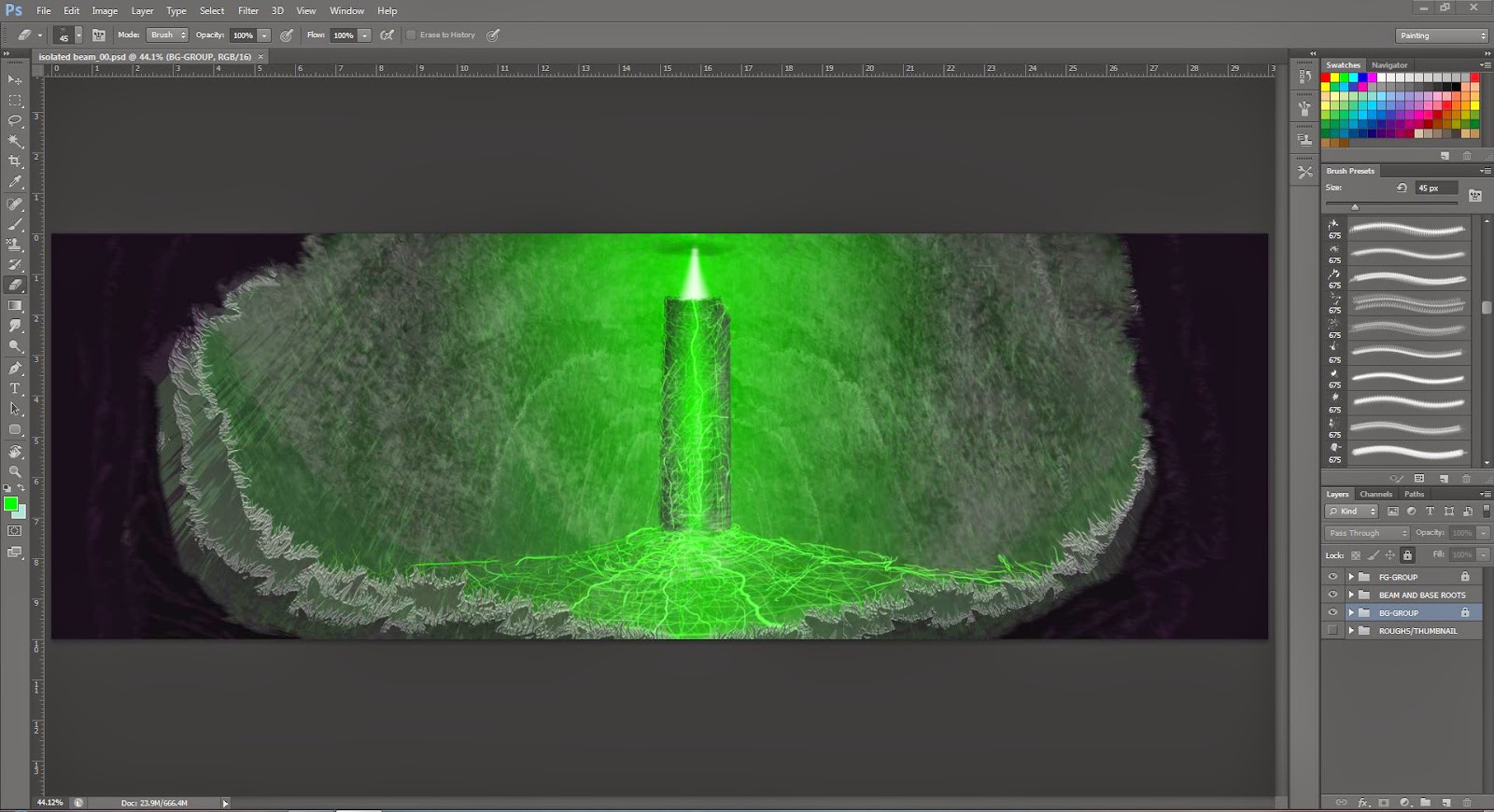Select the Rectangular Marquee tool
Screen dimensions: 1494x812
coord(15,101)
